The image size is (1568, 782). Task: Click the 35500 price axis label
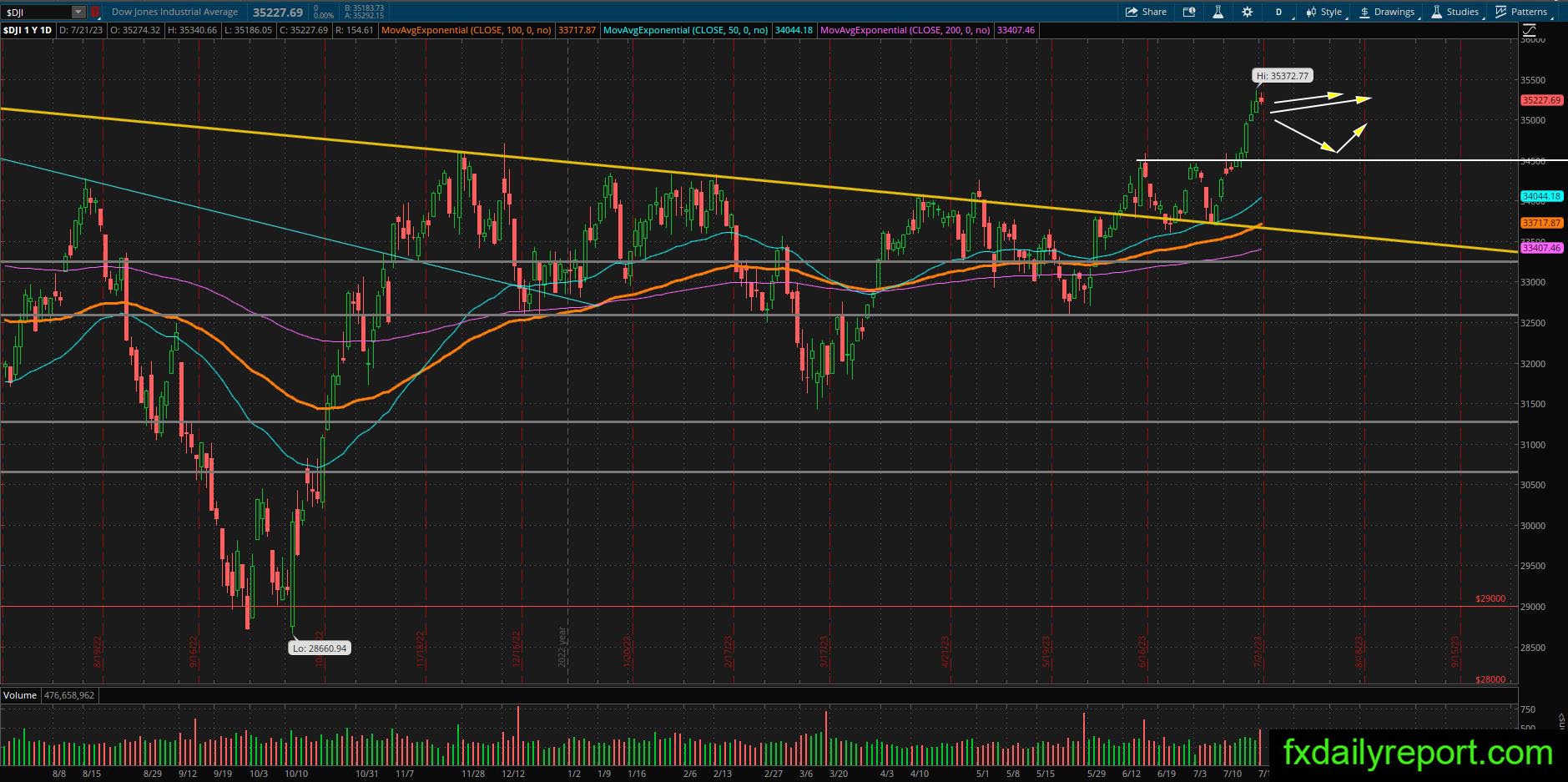pyautogui.click(x=1534, y=81)
